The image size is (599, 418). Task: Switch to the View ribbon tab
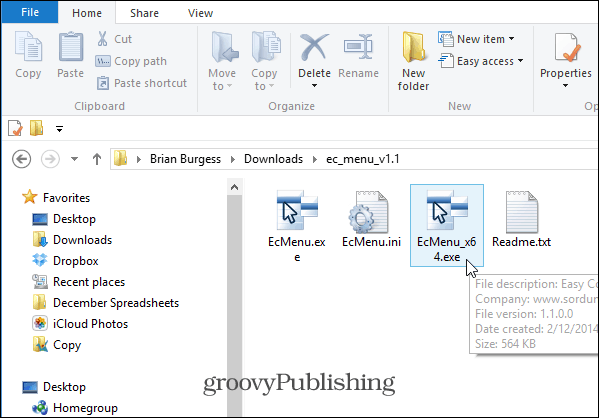click(x=200, y=13)
